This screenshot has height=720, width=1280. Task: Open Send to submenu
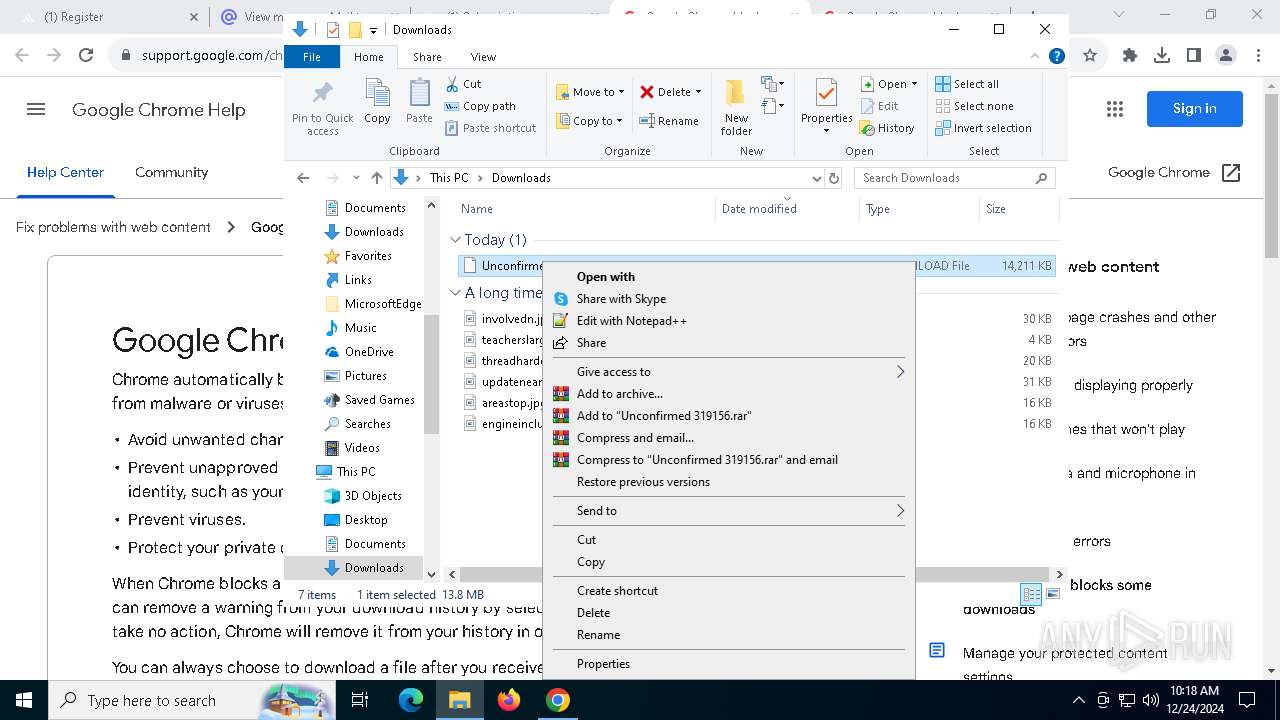[x=728, y=511]
